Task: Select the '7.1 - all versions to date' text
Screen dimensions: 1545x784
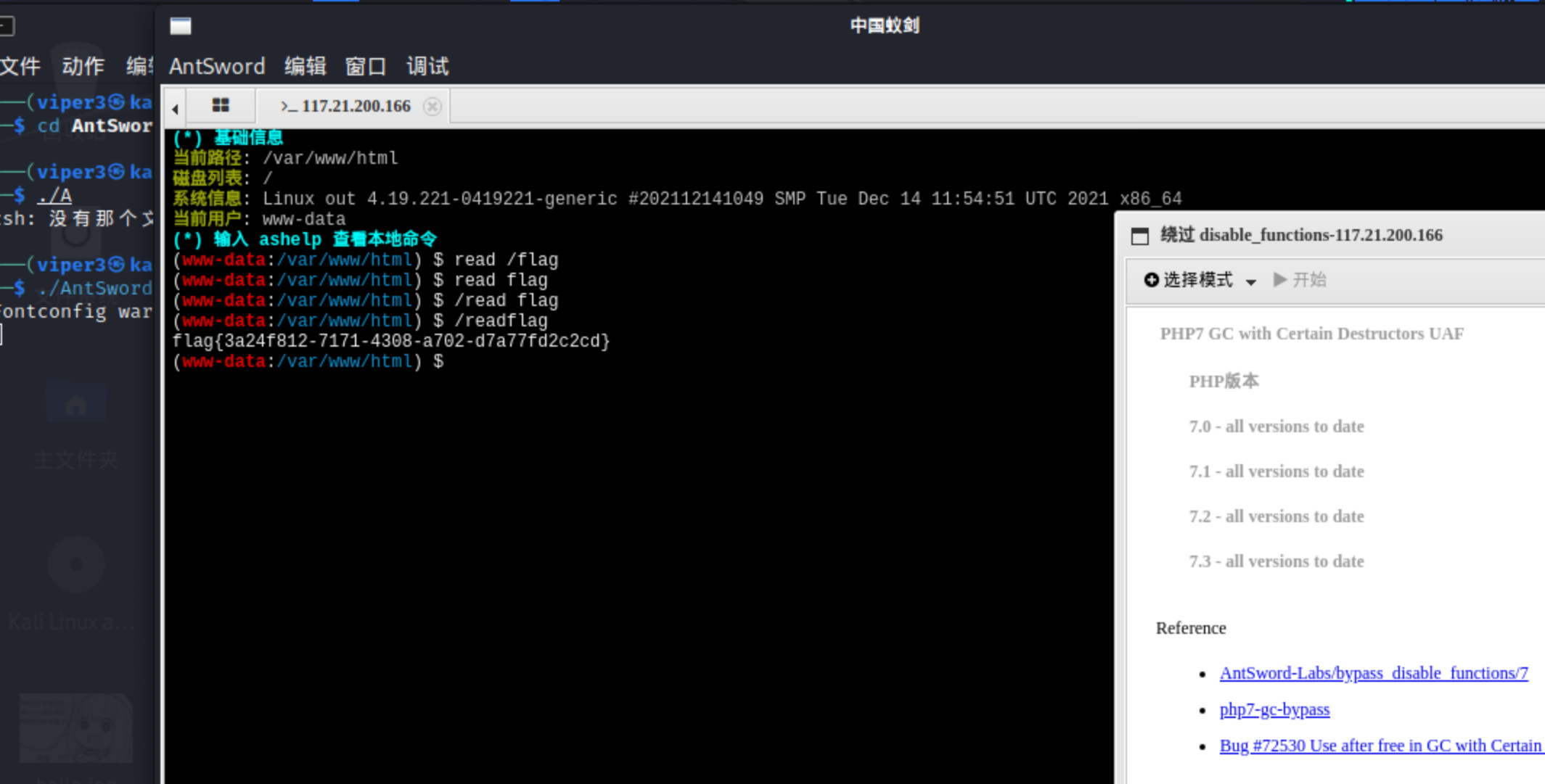Action: [1276, 471]
